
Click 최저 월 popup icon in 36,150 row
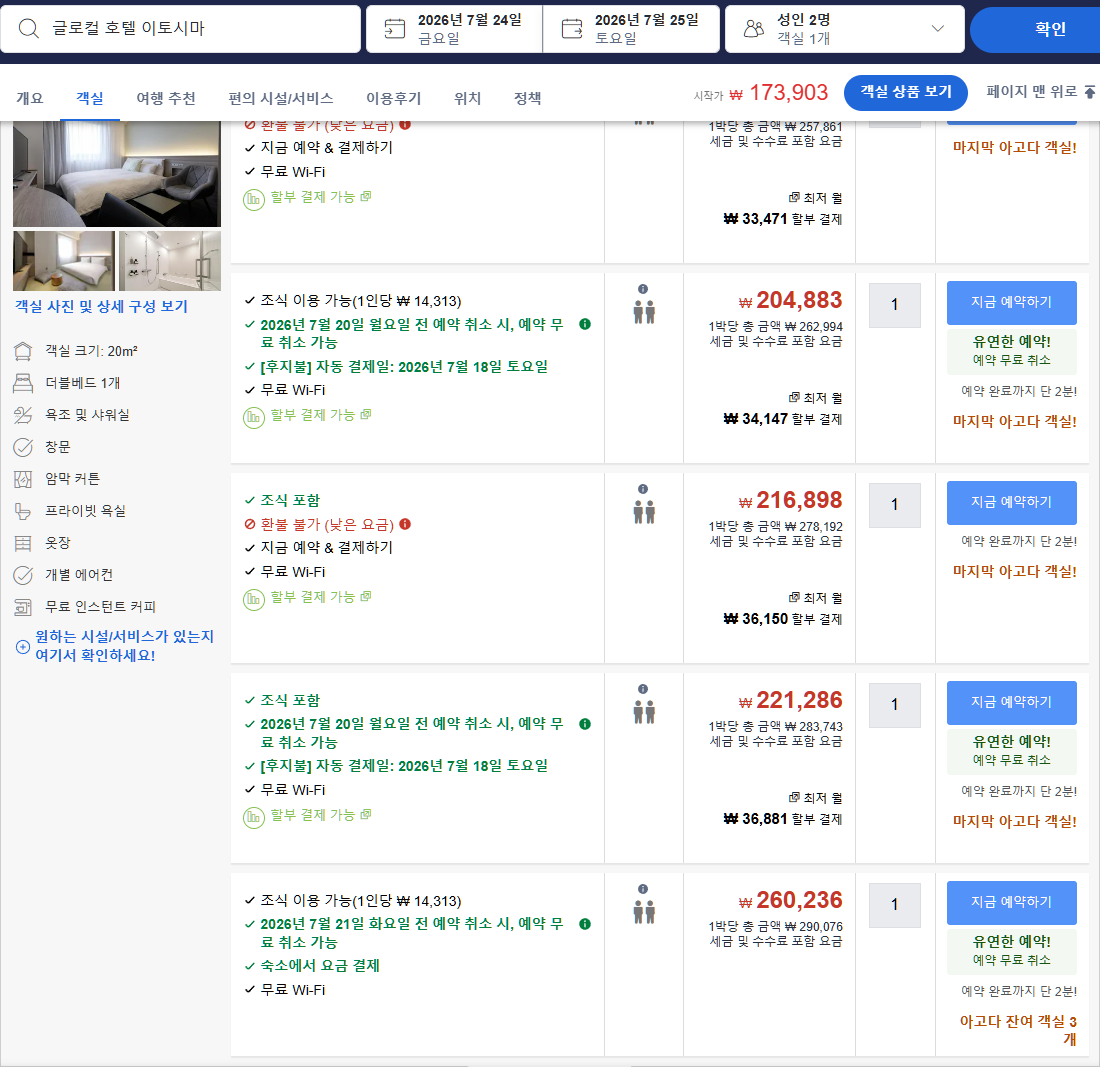[x=793, y=597]
